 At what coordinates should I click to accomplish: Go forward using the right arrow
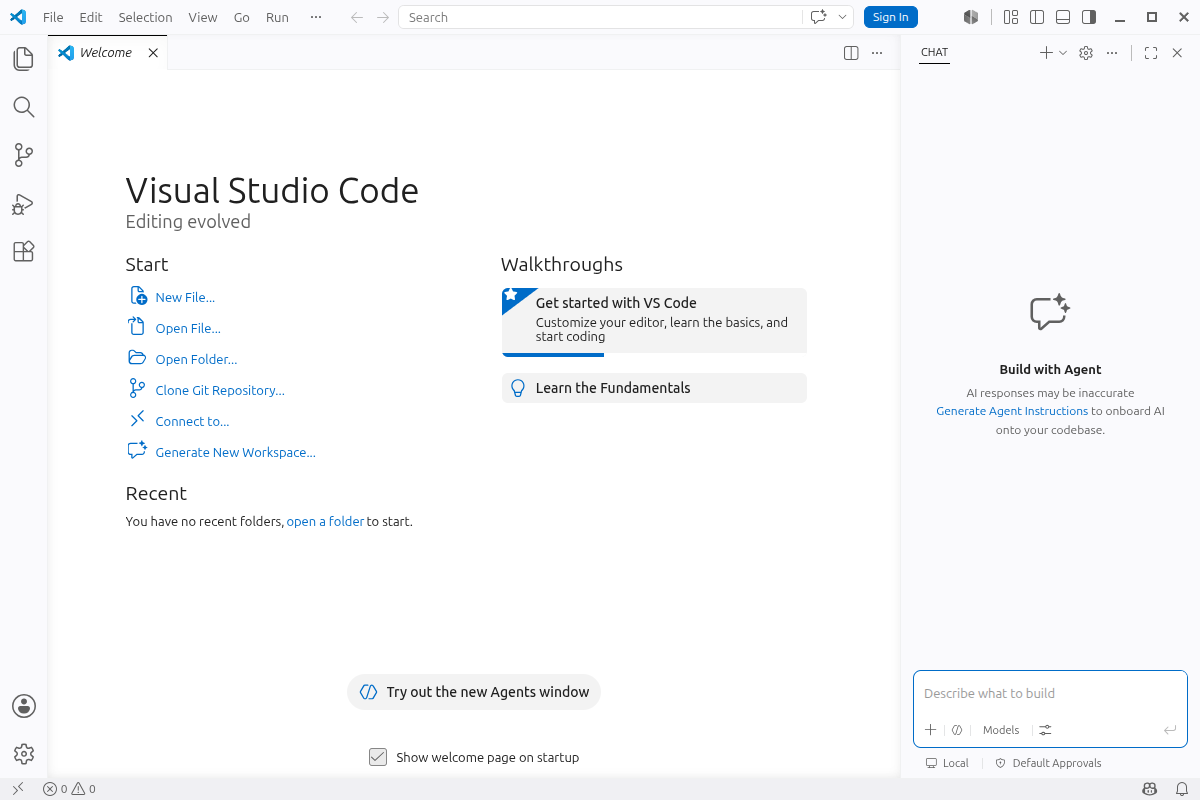(x=383, y=17)
